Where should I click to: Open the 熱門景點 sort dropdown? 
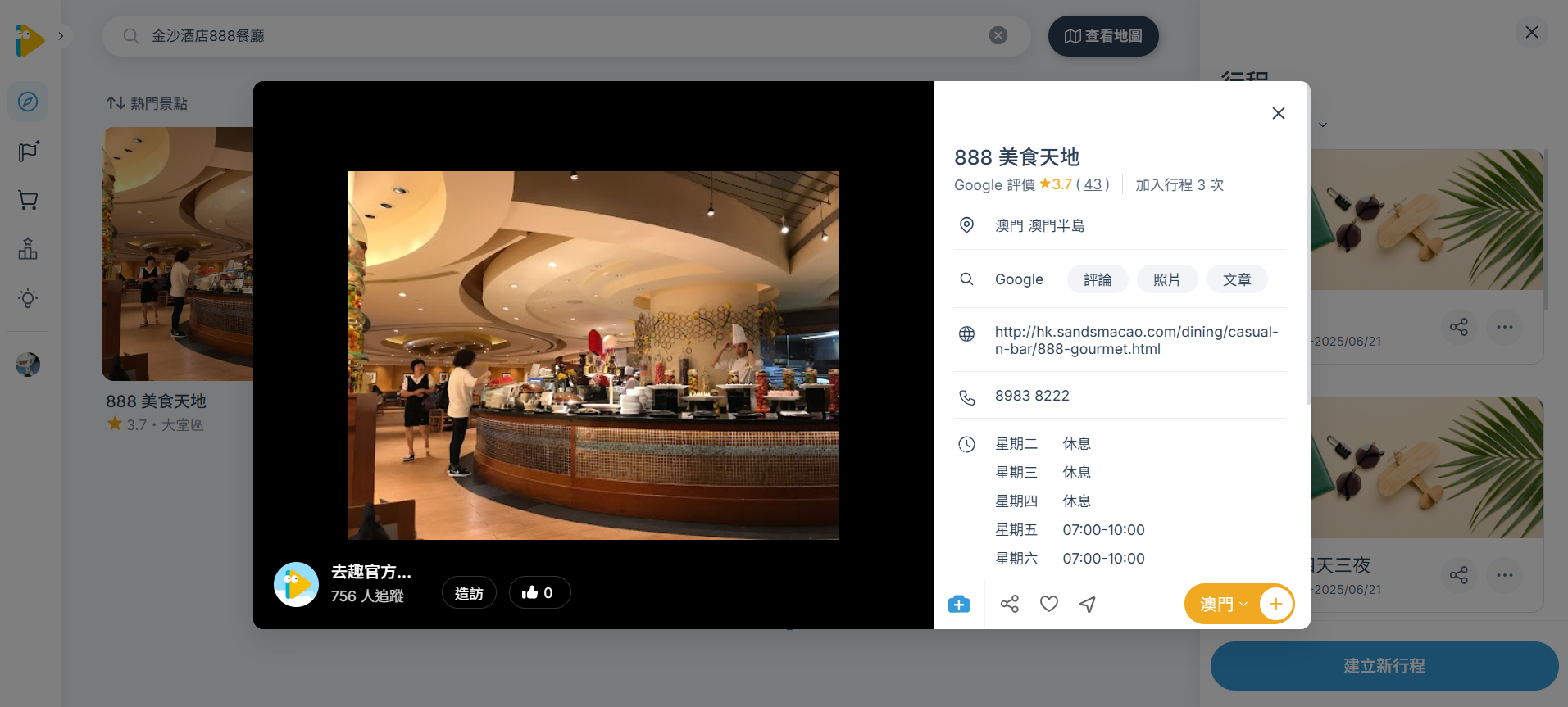[x=147, y=103]
